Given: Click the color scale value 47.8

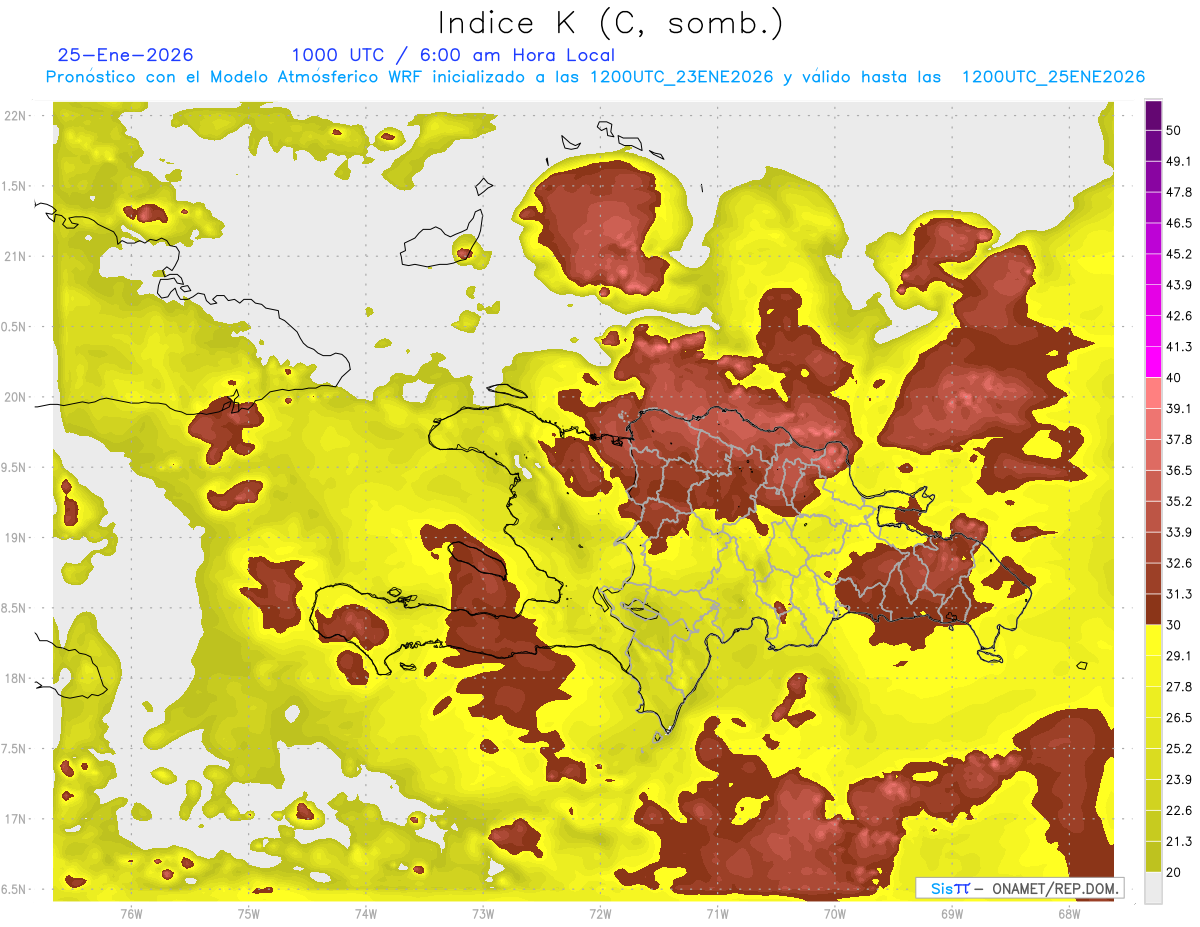Looking at the screenshot, I should [1179, 192].
